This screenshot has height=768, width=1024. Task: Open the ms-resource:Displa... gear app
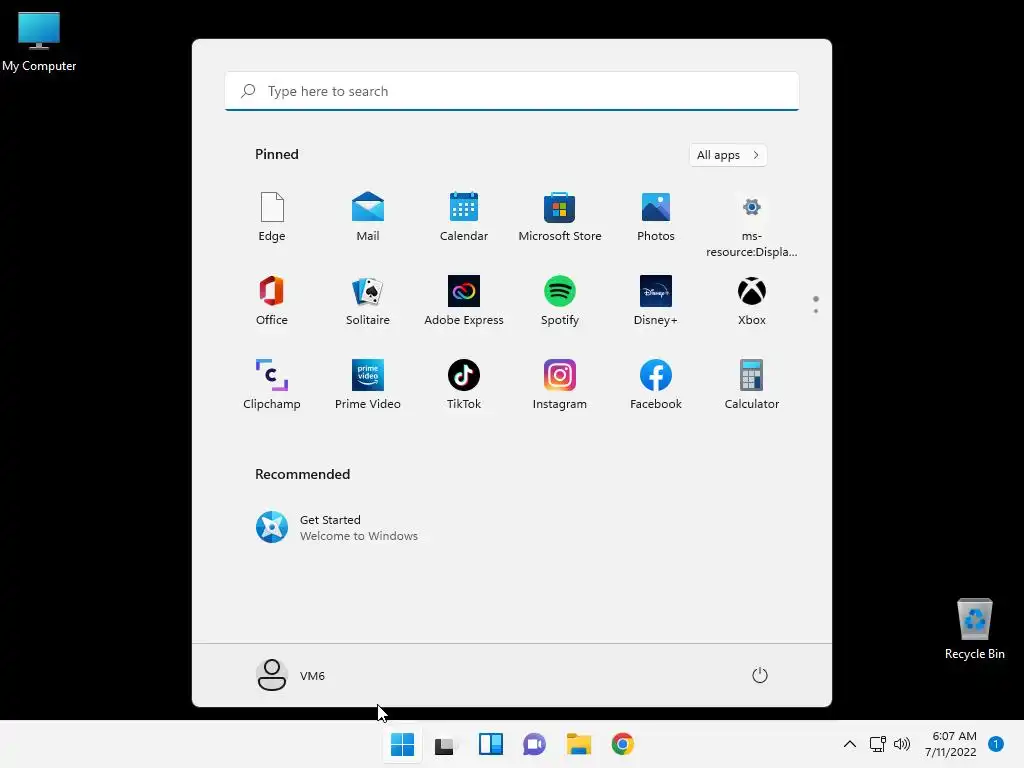[752, 225]
